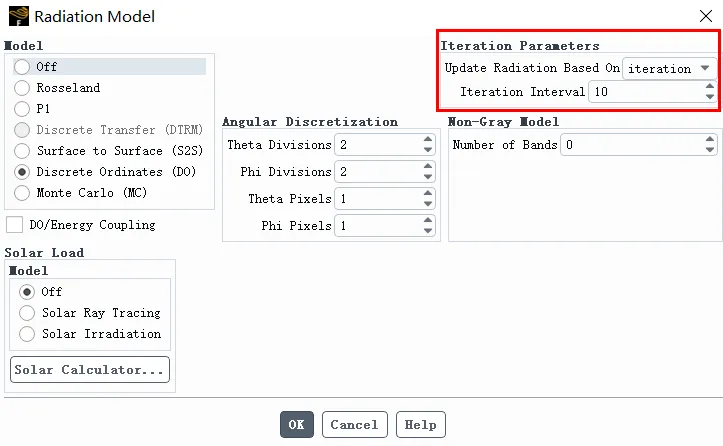Select Monte Carlo (MC) radiation model
The image size is (723, 446).
pyautogui.click(x=22, y=193)
